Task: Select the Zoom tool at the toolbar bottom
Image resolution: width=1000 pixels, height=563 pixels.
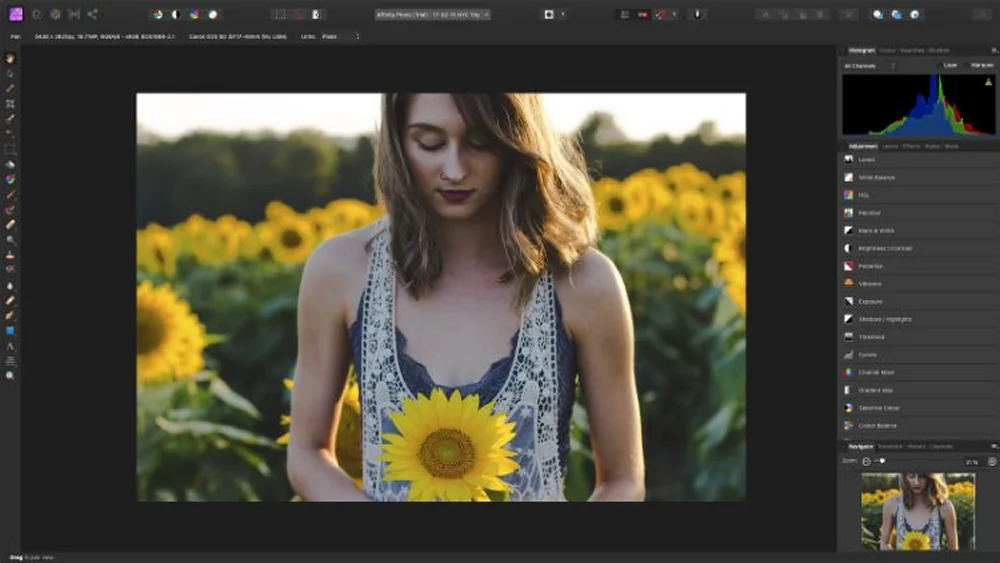Action: [10, 375]
